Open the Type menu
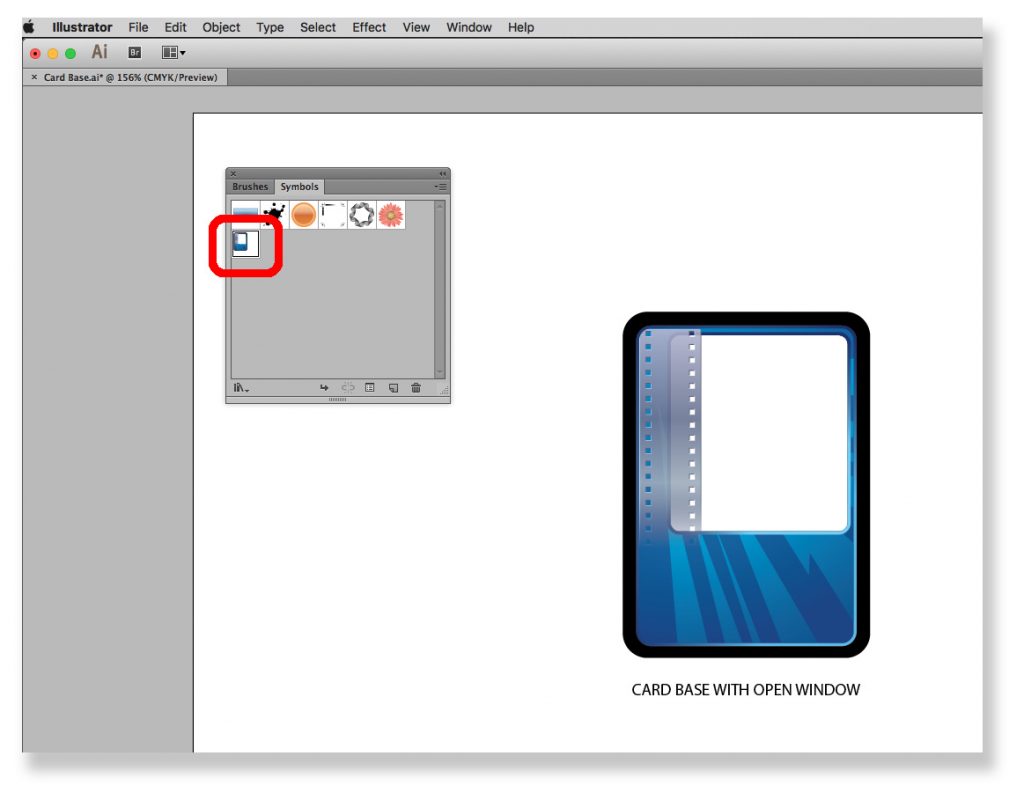 click(x=270, y=27)
